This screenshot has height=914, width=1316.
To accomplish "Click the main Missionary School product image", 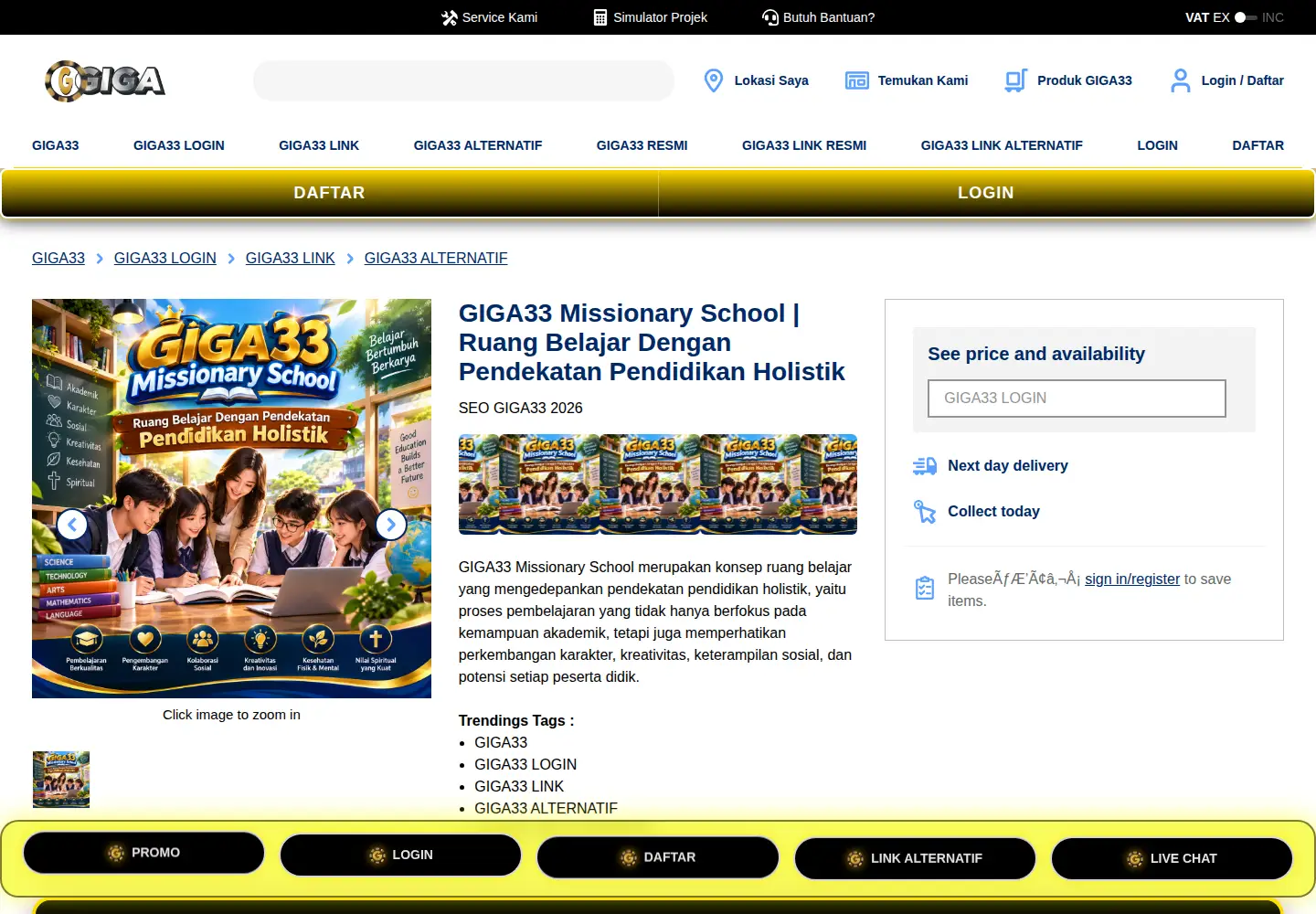I will click(231, 498).
